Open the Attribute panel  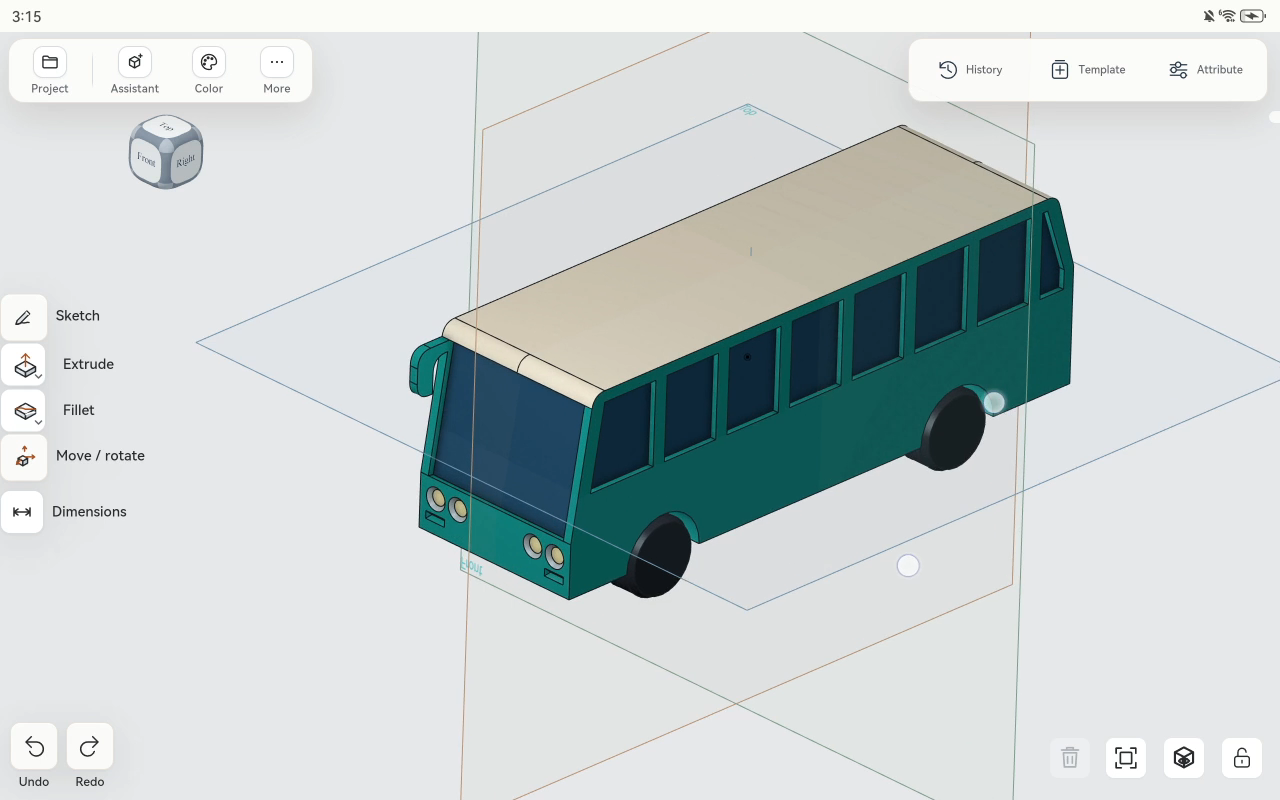tap(1205, 69)
